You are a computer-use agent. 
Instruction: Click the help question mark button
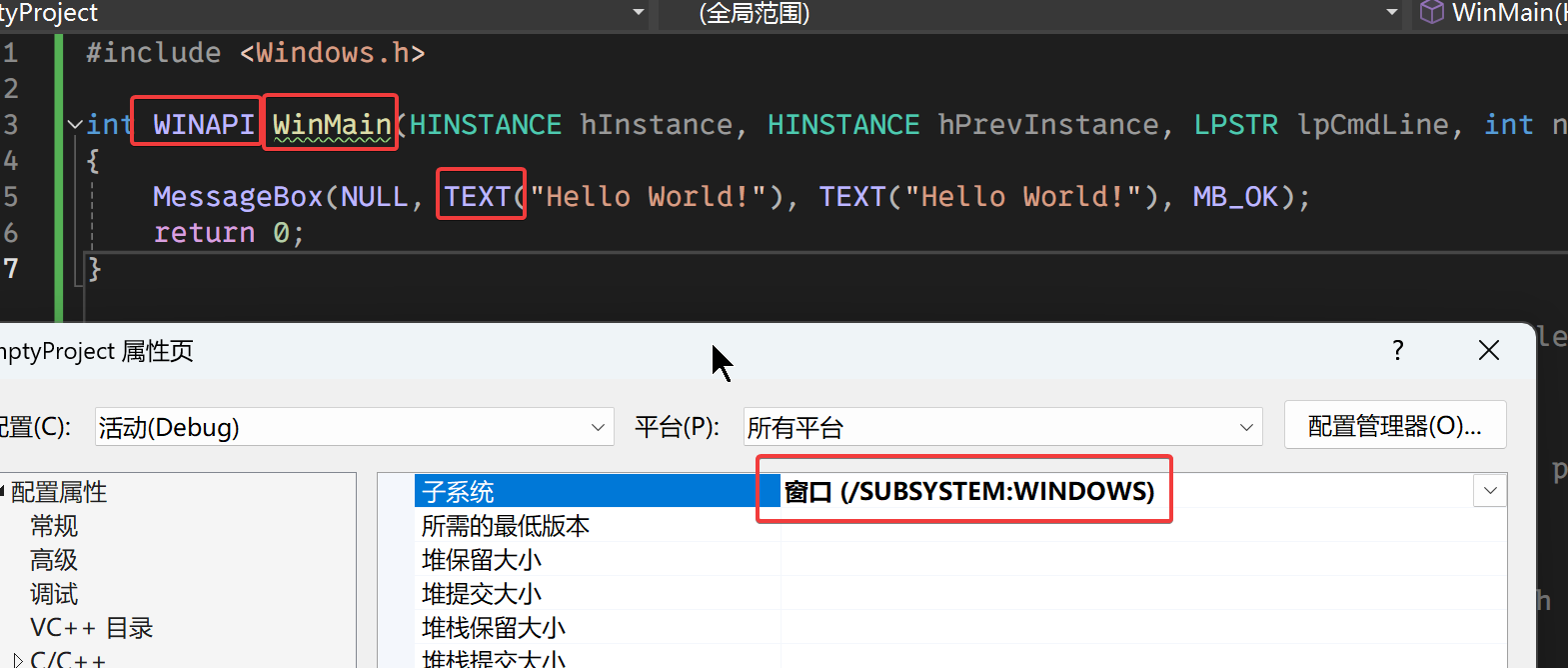pos(1397,350)
